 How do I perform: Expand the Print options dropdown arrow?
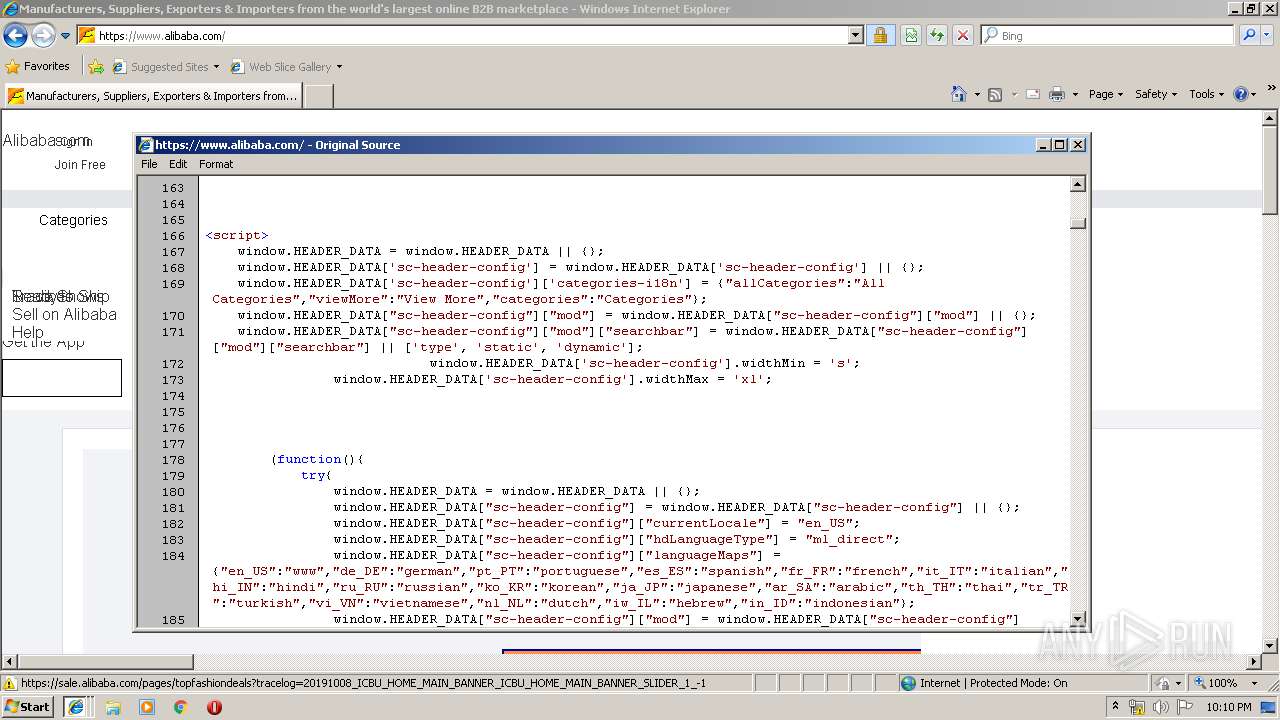pos(1075,94)
